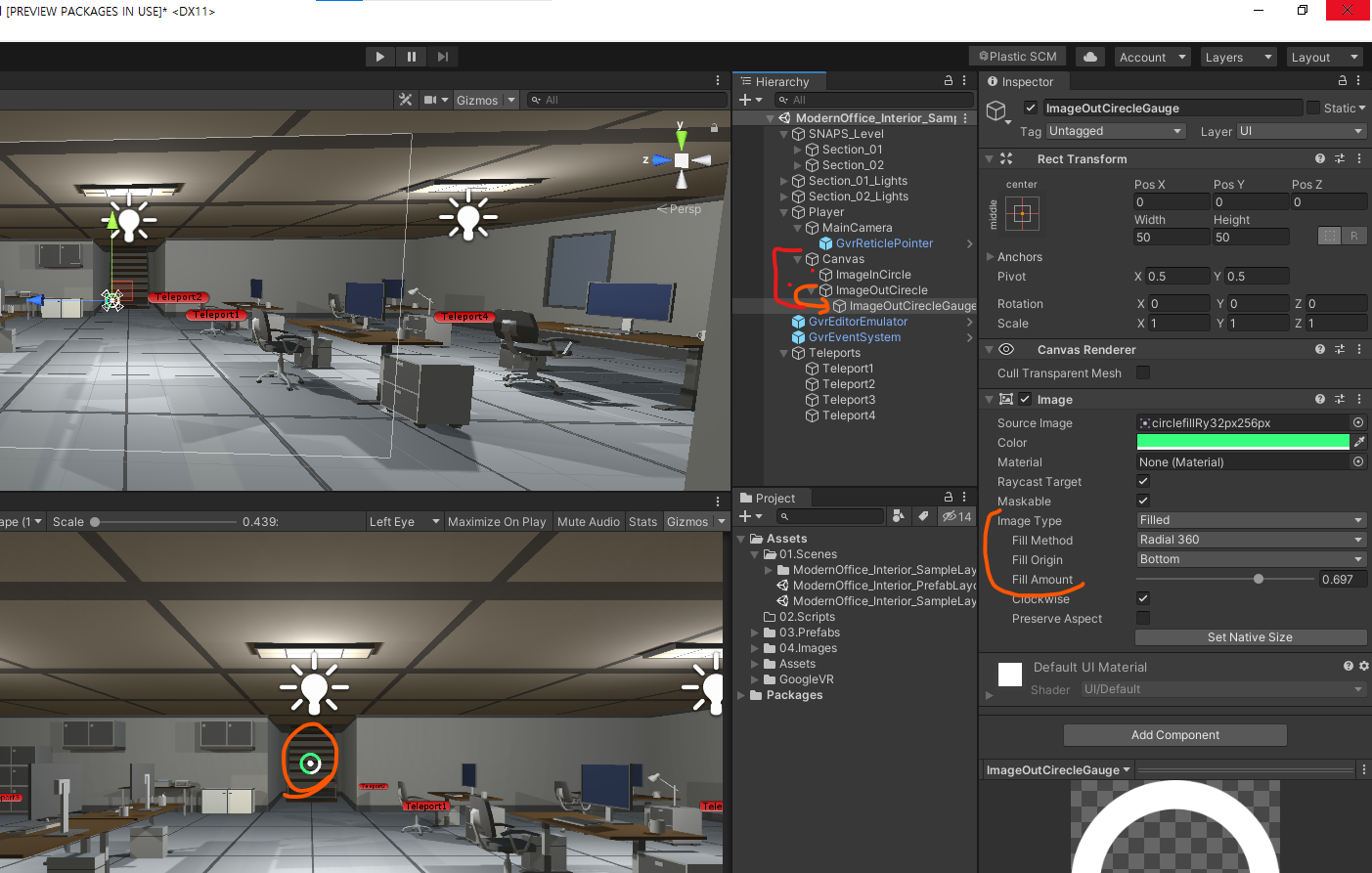This screenshot has width=1372, height=873.
Task: Advance one frame with the step button
Action: 443,57
